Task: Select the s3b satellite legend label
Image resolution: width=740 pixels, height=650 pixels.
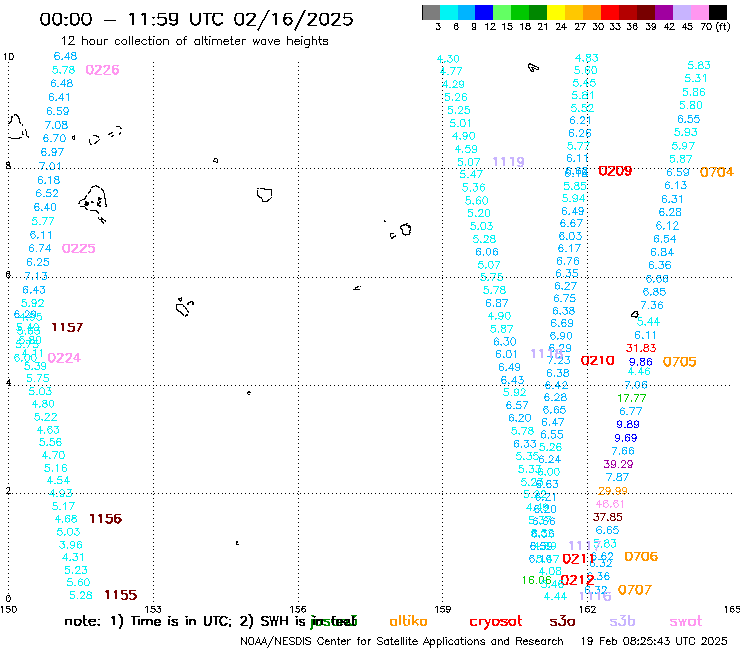Action: 622,621
